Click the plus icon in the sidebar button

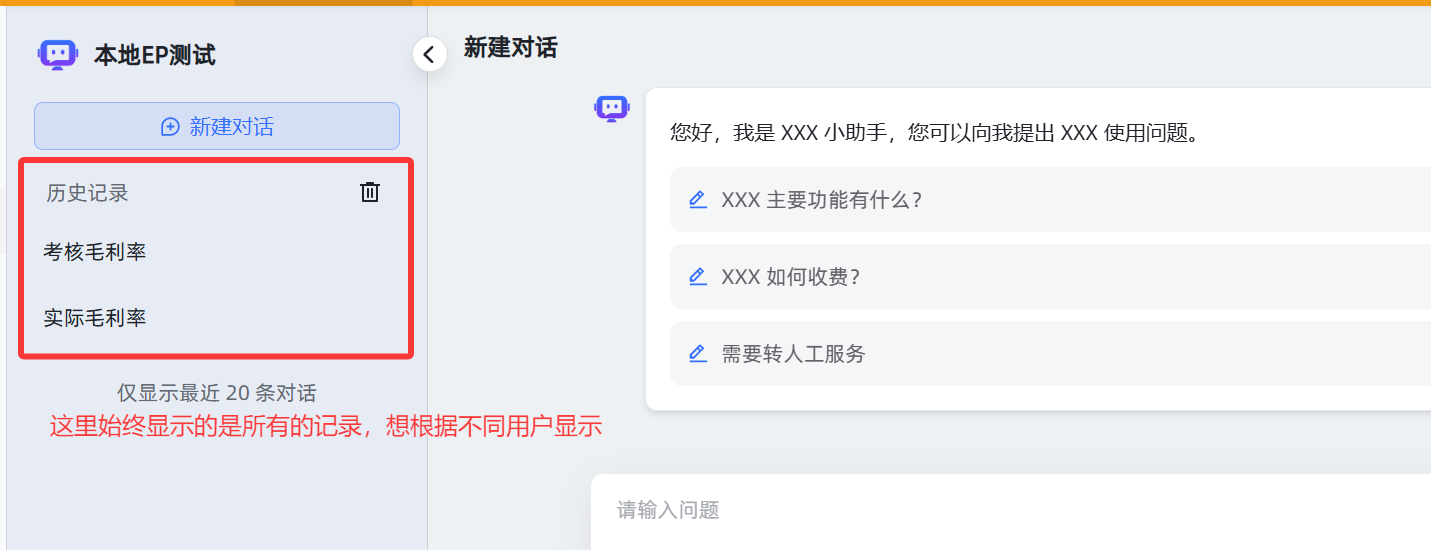(170, 127)
